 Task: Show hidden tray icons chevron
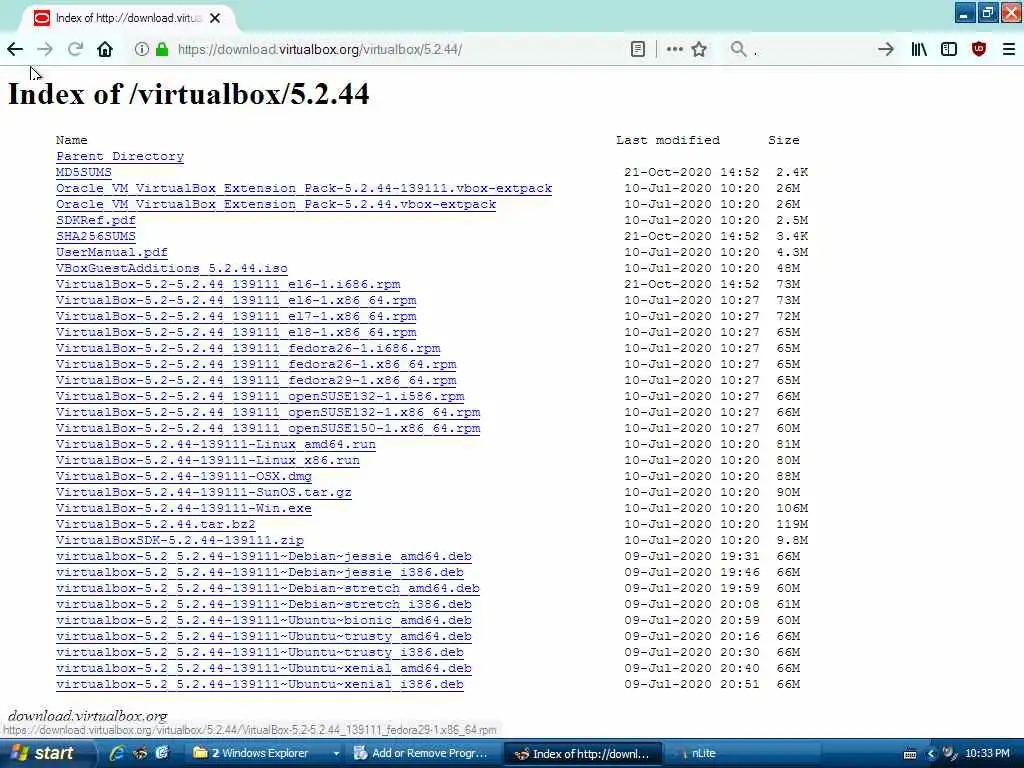point(931,754)
